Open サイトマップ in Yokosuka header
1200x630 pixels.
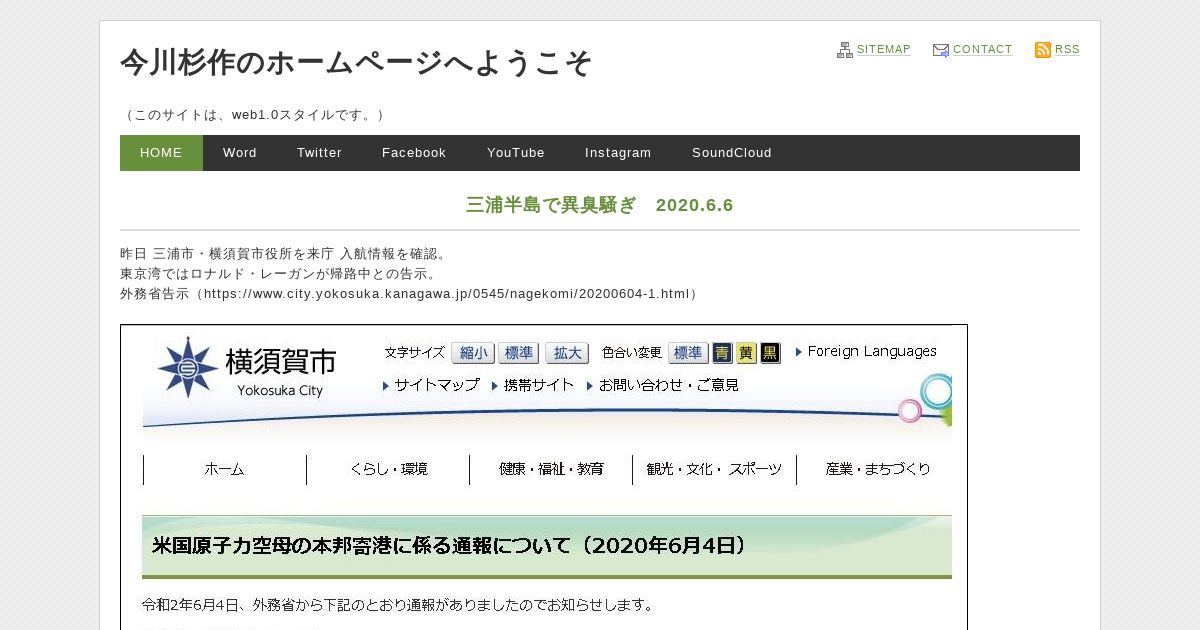437,385
